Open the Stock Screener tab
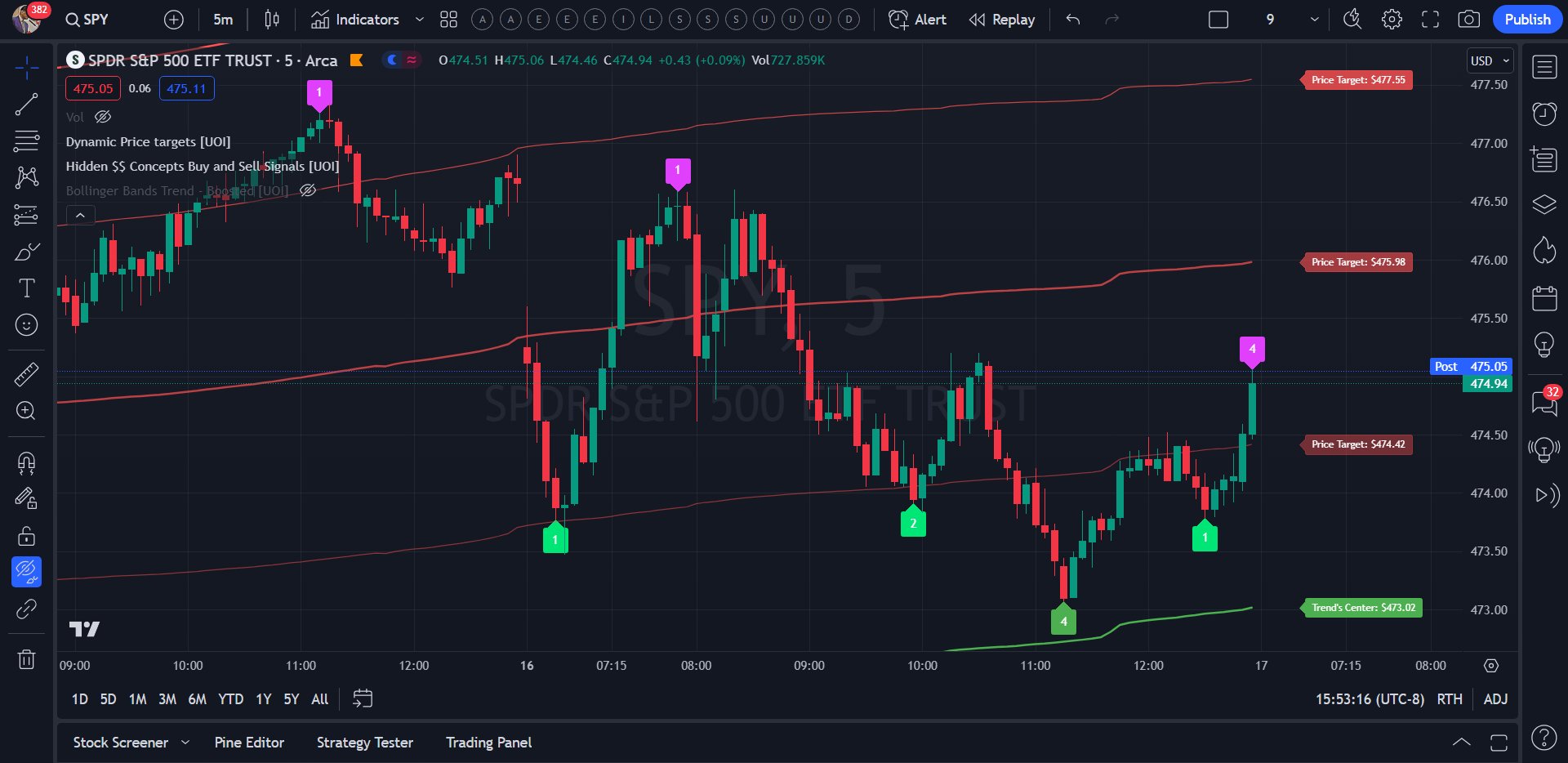 click(x=120, y=743)
